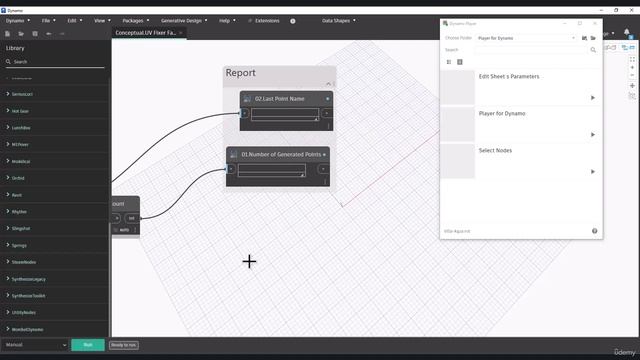
Task: Click the canvas zoom out minus icon
Action: 632,75
